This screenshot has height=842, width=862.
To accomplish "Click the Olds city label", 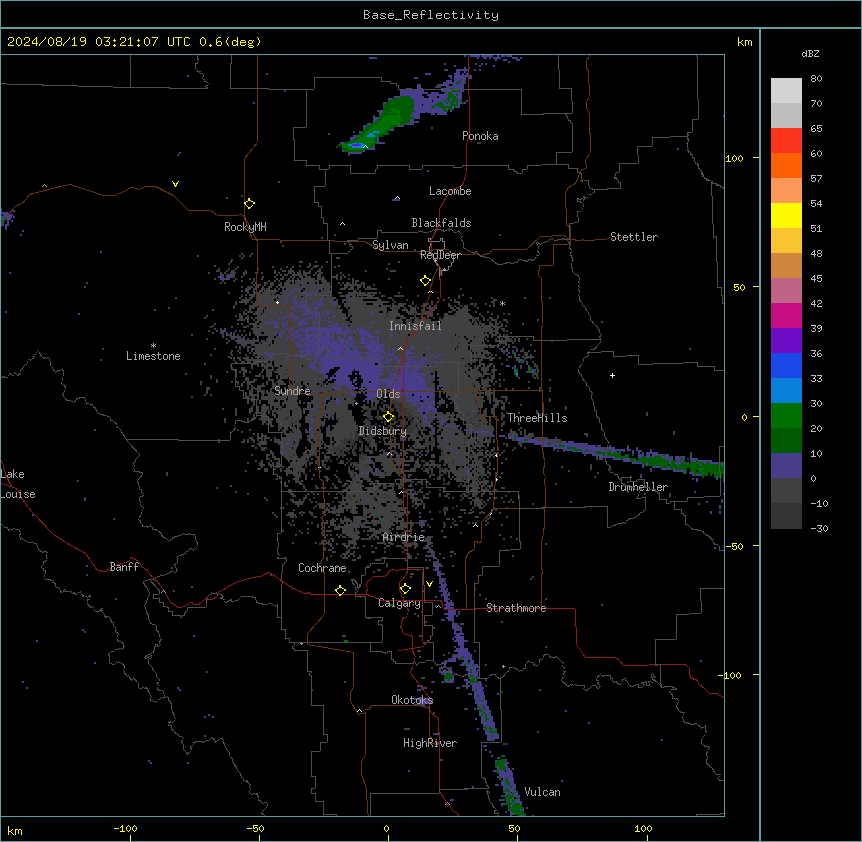I will 388,394.
